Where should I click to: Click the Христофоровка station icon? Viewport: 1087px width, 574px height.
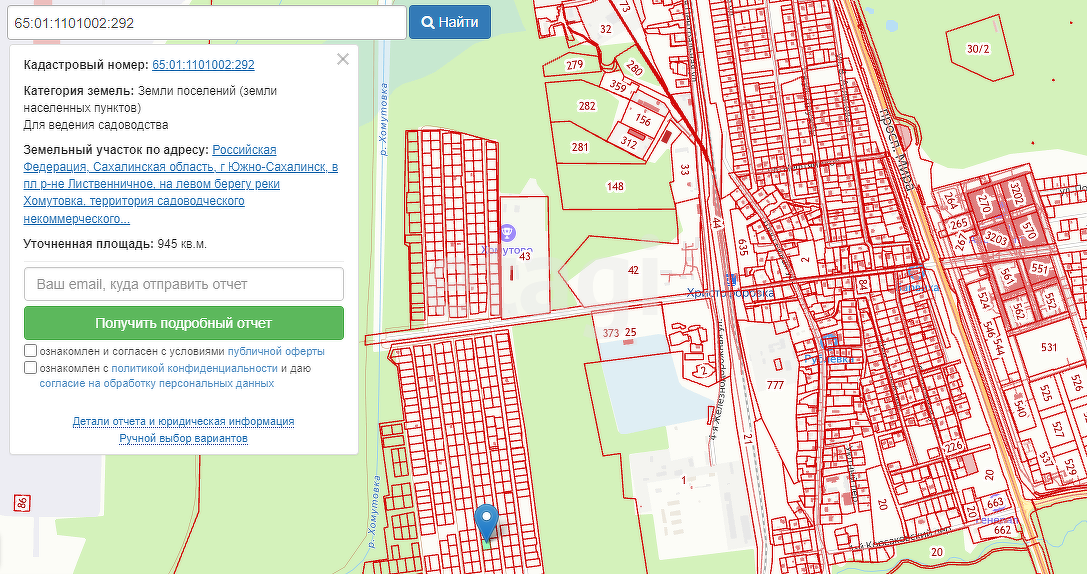[731, 278]
